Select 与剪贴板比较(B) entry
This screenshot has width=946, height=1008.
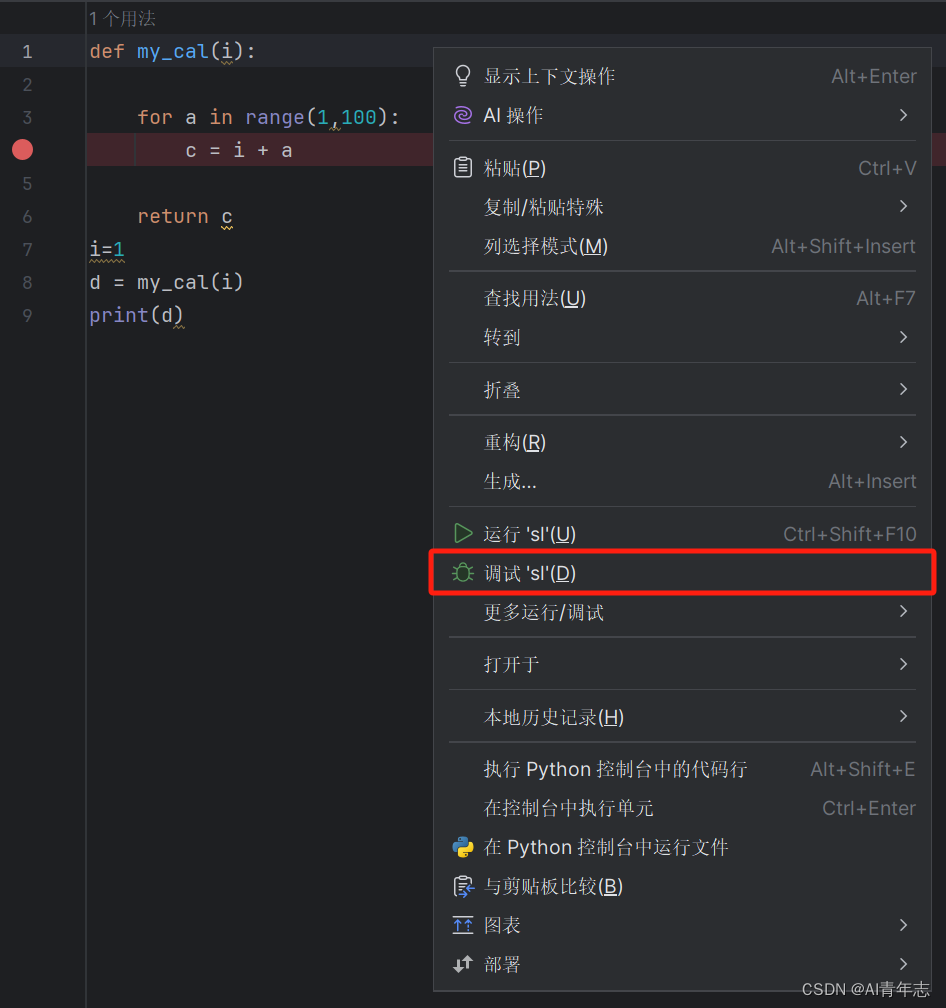coord(683,886)
